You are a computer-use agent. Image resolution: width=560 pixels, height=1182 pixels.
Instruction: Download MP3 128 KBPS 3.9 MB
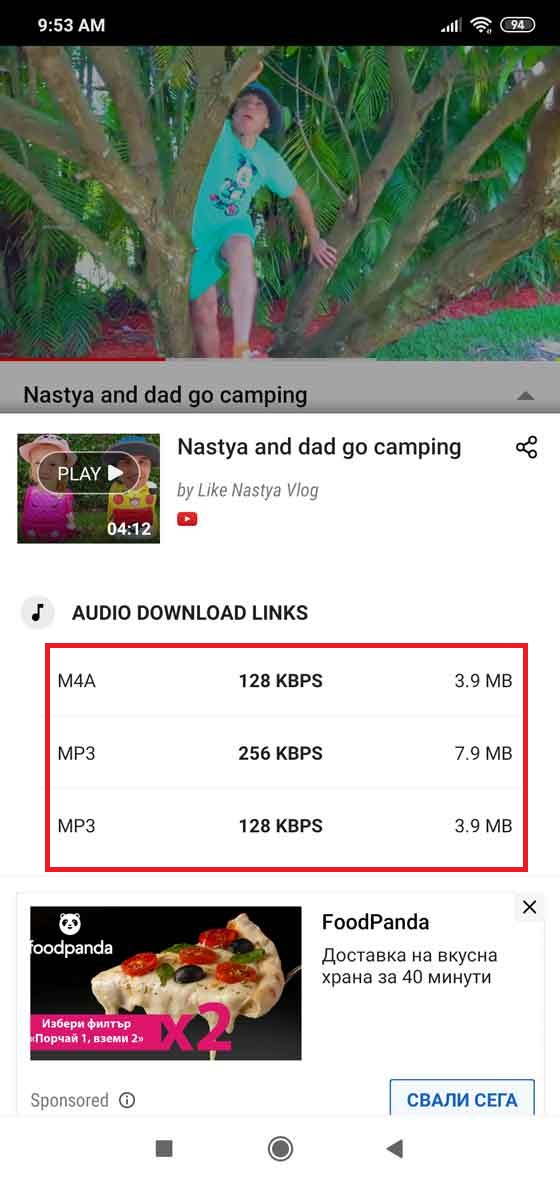pyautogui.click(x=285, y=825)
